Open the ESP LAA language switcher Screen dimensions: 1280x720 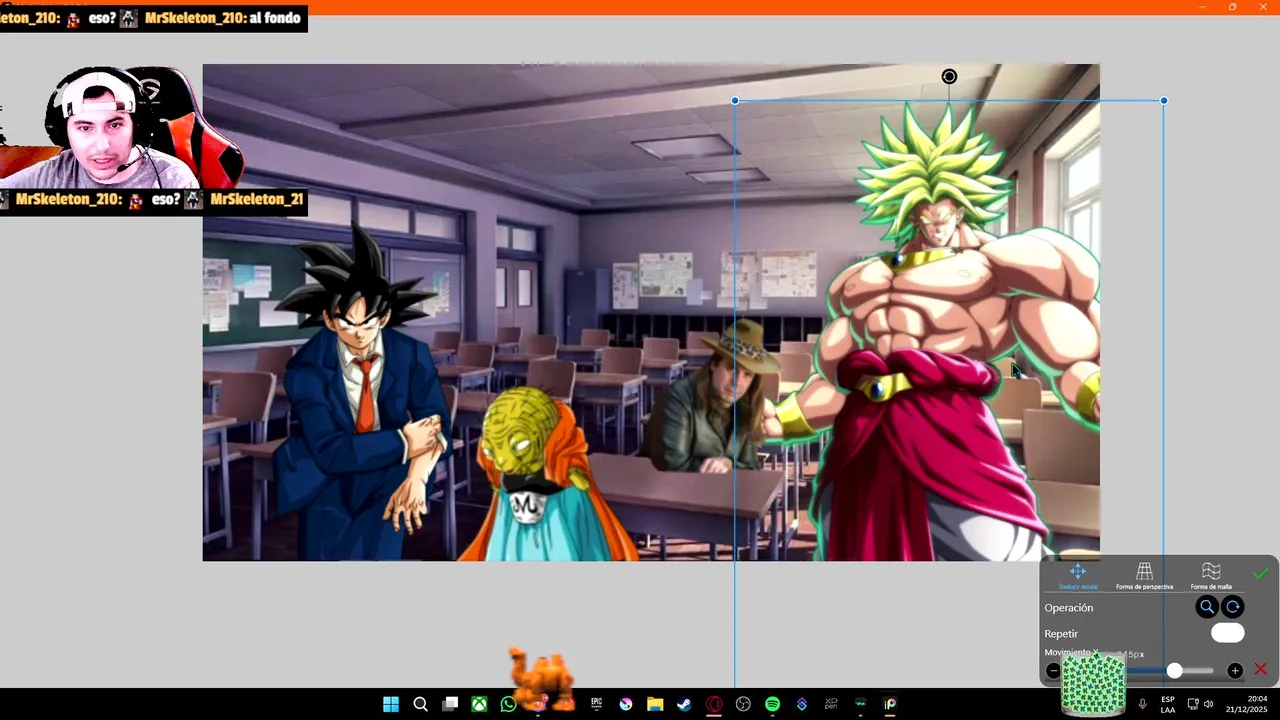pos(1168,704)
